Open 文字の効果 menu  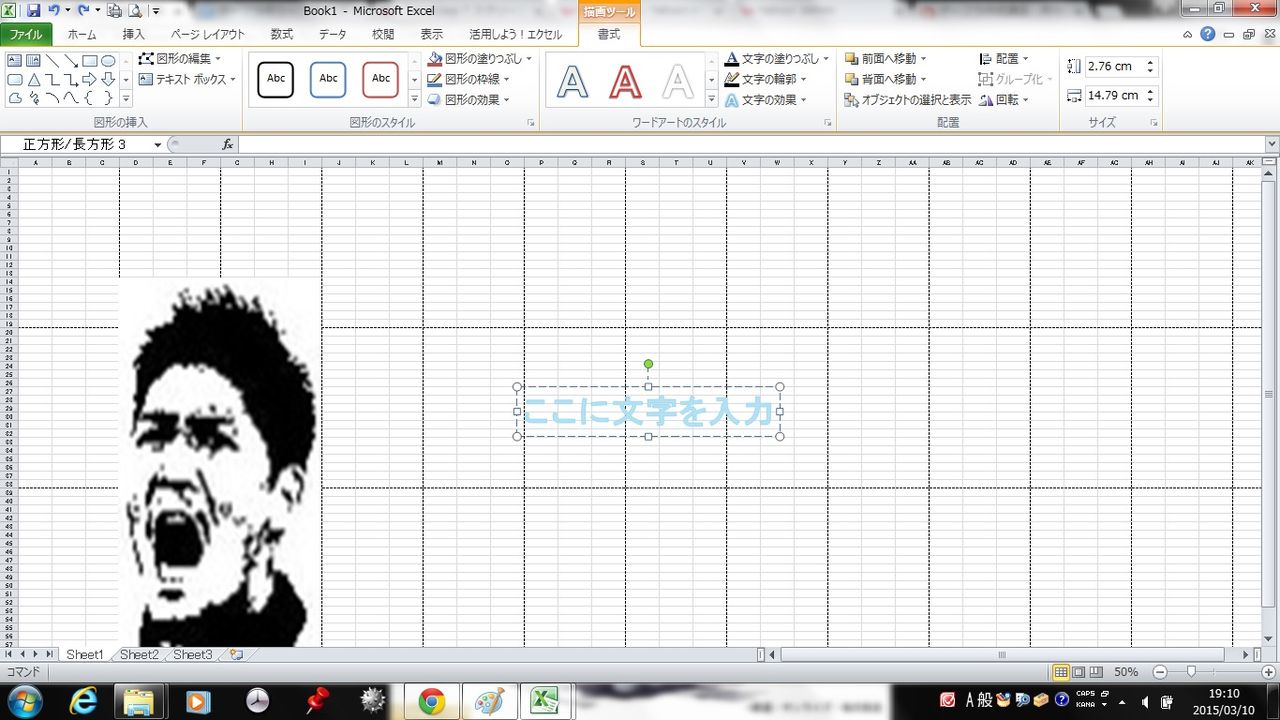point(765,100)
